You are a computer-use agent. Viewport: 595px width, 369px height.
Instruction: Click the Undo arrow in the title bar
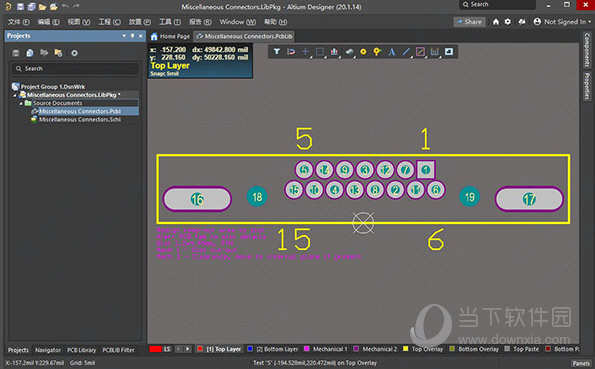click(x=65, y=6)
